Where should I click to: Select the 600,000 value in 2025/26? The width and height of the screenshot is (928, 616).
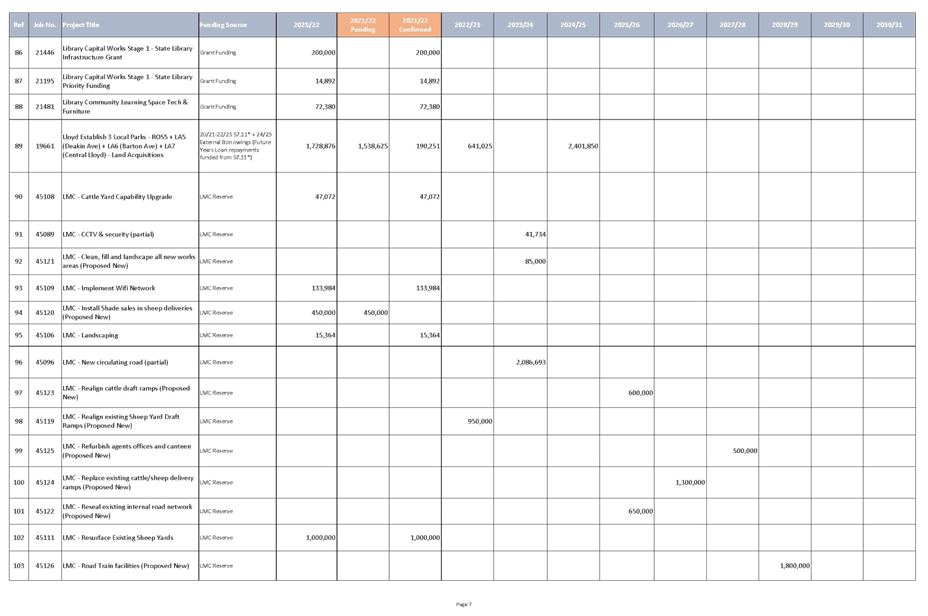(640, 392)
